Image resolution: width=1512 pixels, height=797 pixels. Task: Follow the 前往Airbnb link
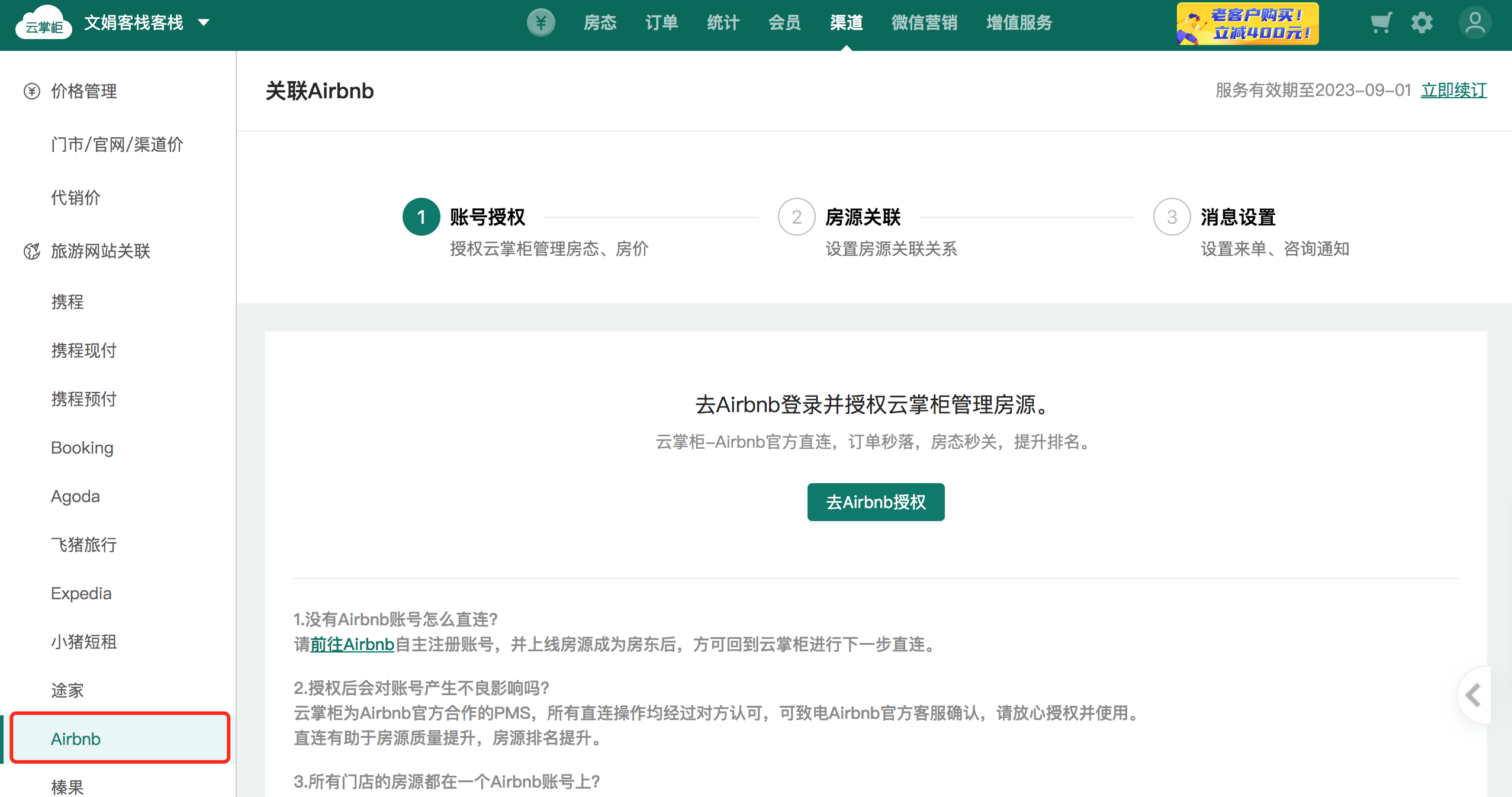(352, 644)
